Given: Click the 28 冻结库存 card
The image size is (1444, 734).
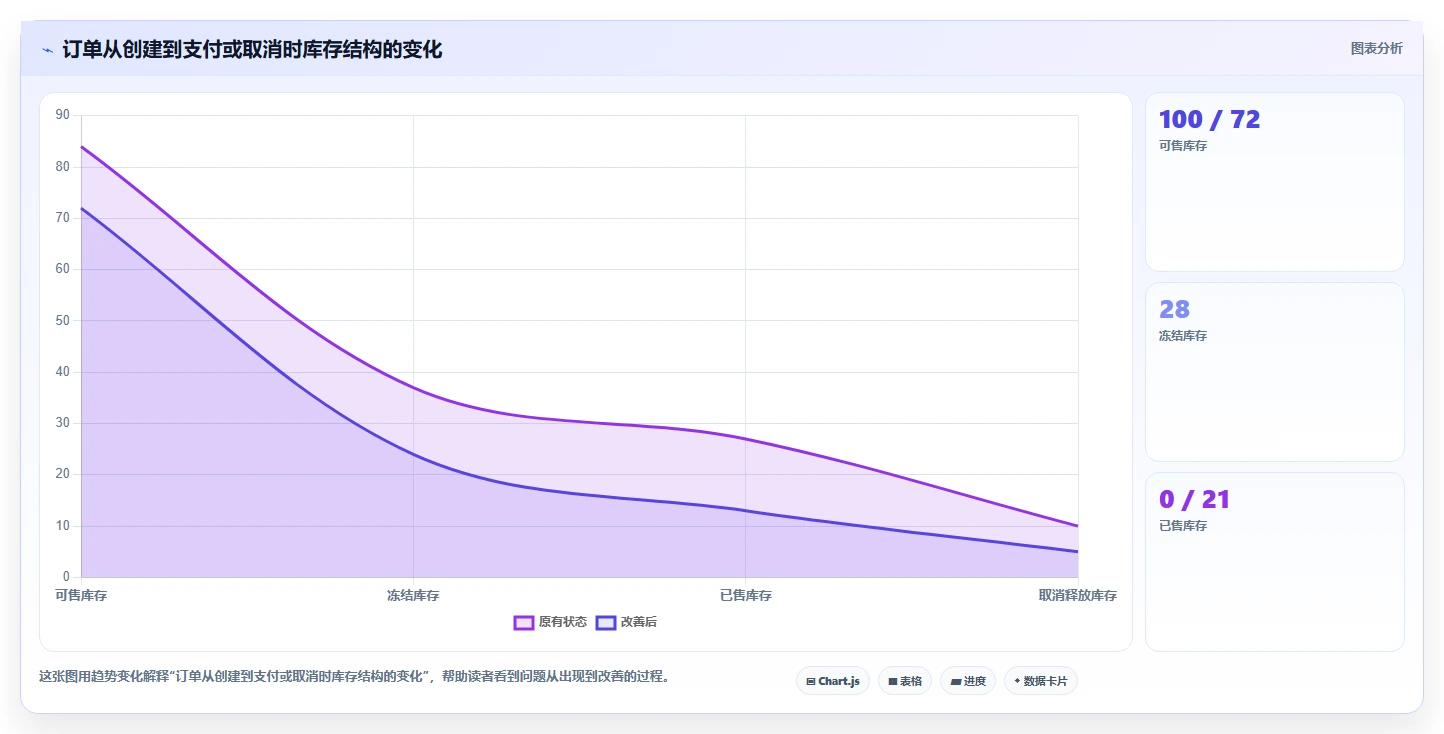Looking at the screenshot, I should coord(1275,372).
